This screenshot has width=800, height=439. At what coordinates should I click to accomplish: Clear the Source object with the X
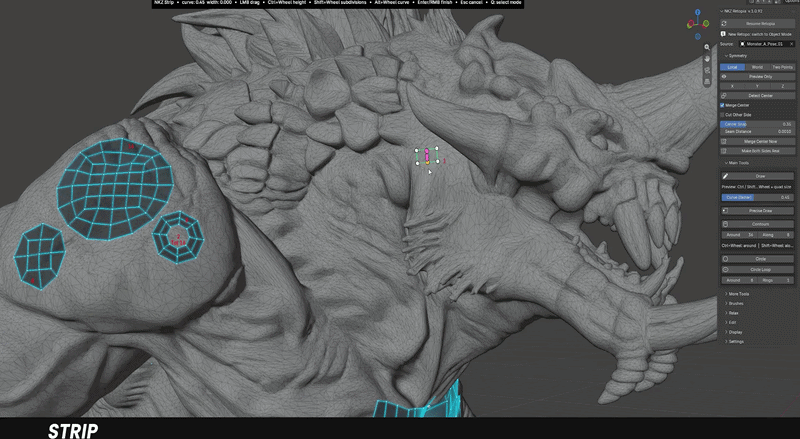pyautogui.click(x=791, y=44)
